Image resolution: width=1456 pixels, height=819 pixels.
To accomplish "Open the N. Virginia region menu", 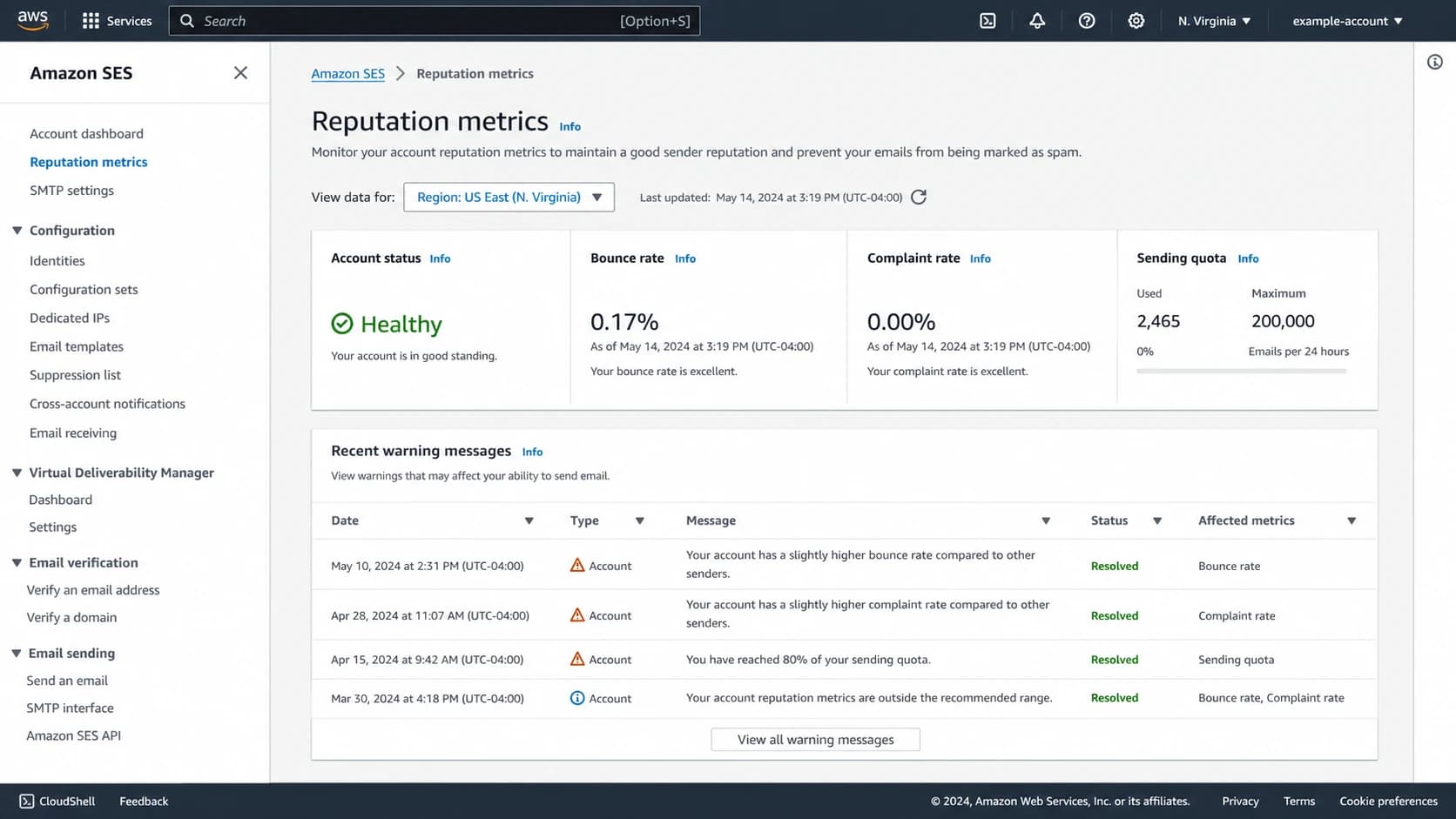I will 1214,21.
